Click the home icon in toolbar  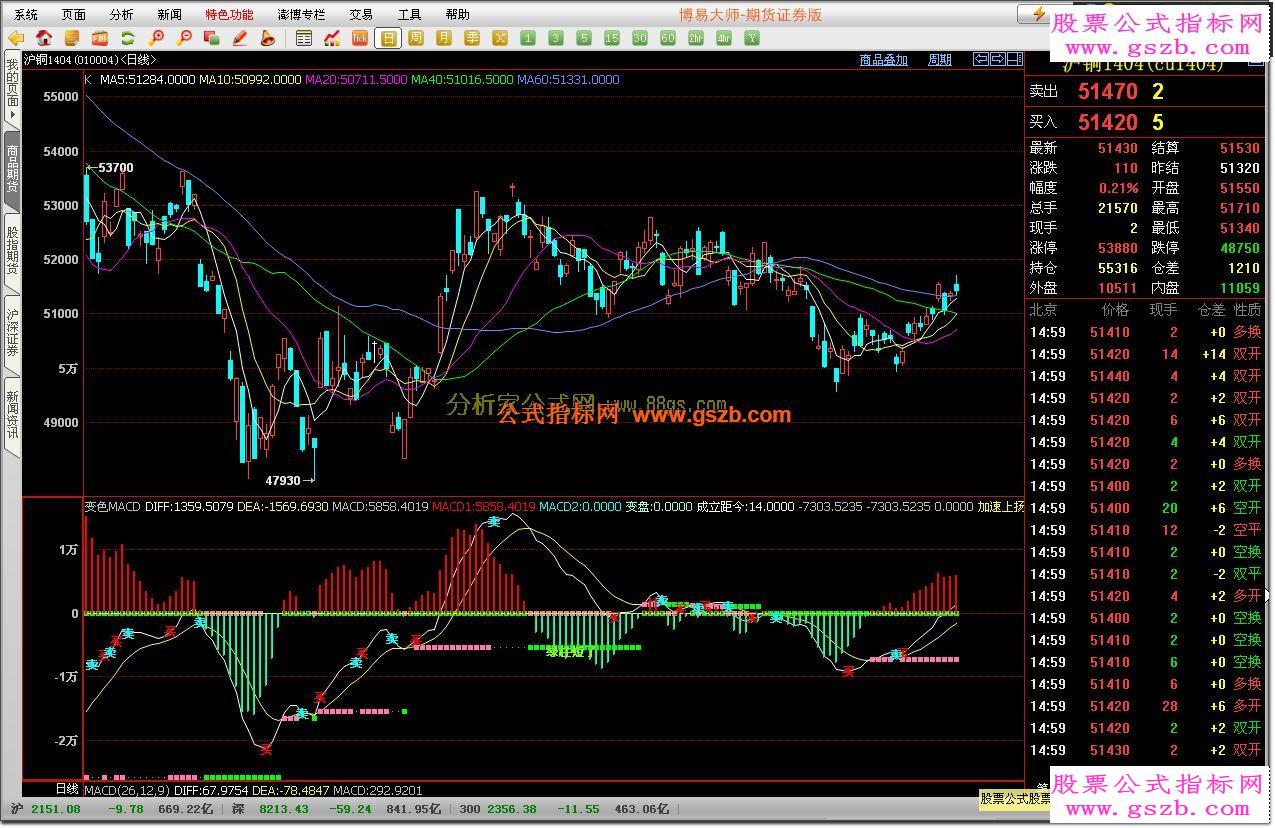coord(44,38)
